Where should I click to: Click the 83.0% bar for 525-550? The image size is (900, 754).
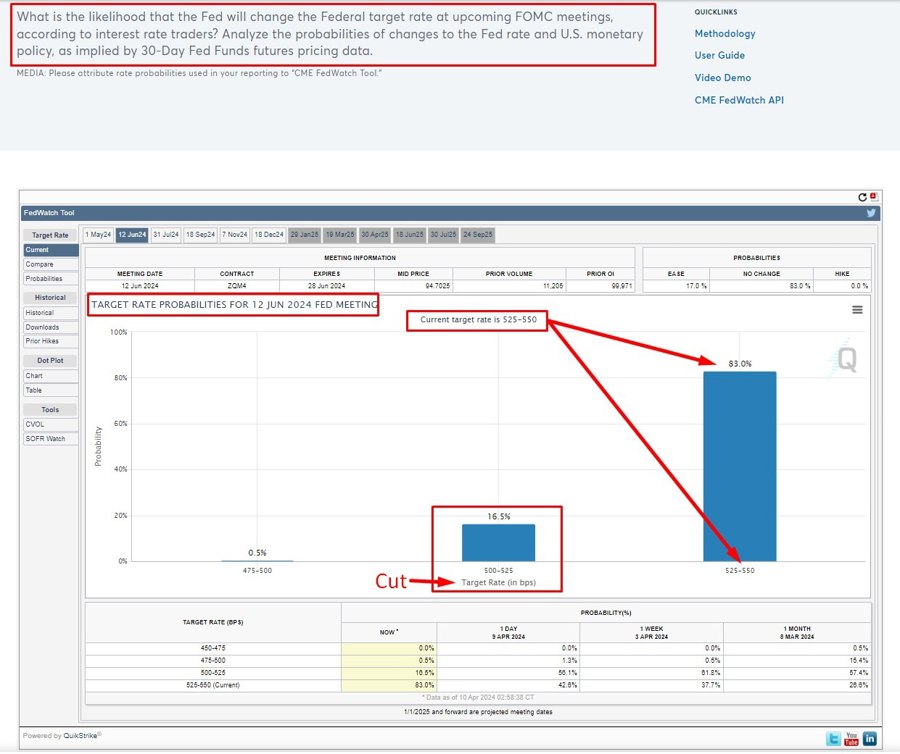739,466
